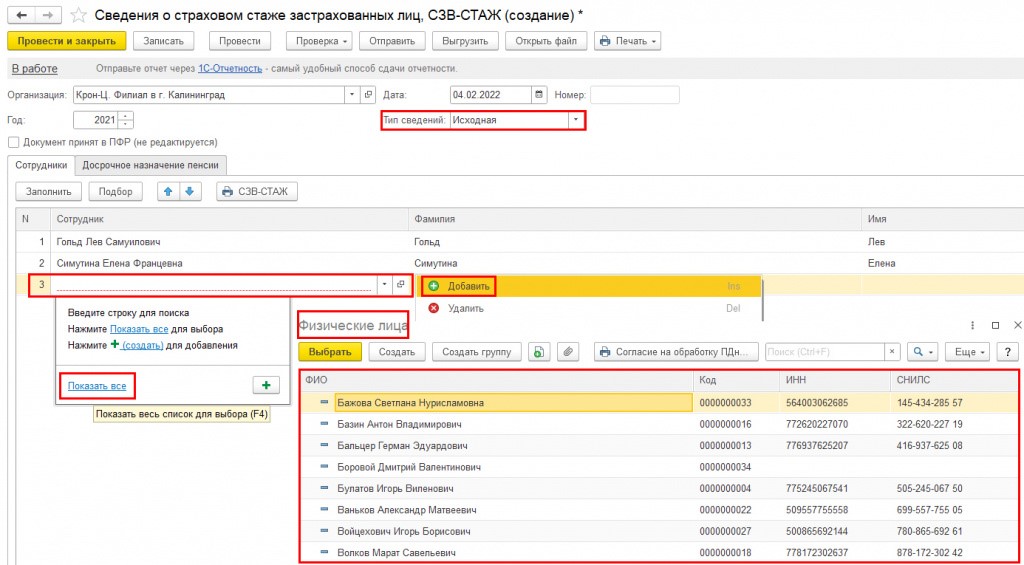The width and height of the screenshot is (1024, 565).
Task: Open calendar picker for Дата field
Action: (539, 95)
